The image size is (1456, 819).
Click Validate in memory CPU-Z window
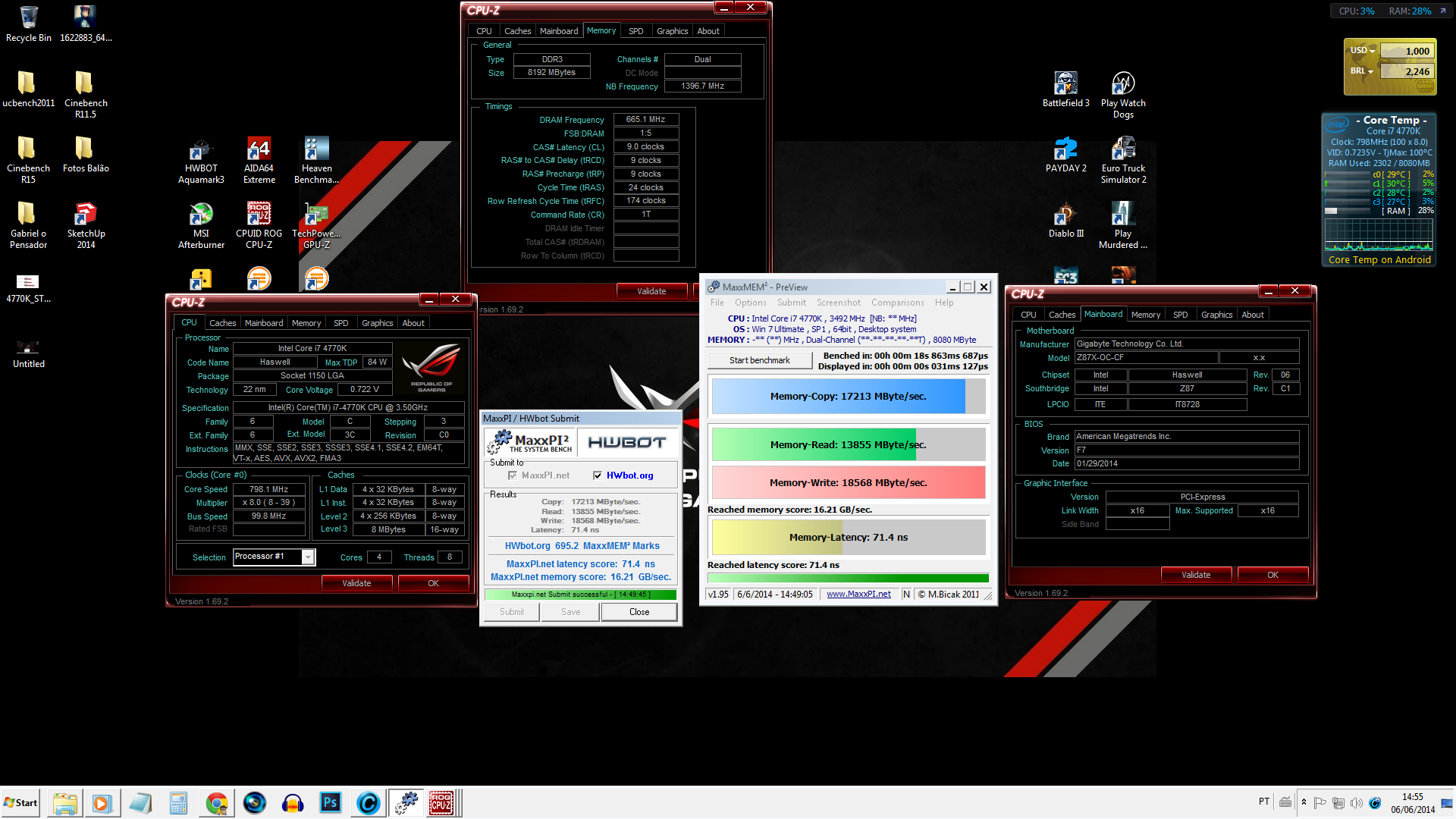[651, 291]
